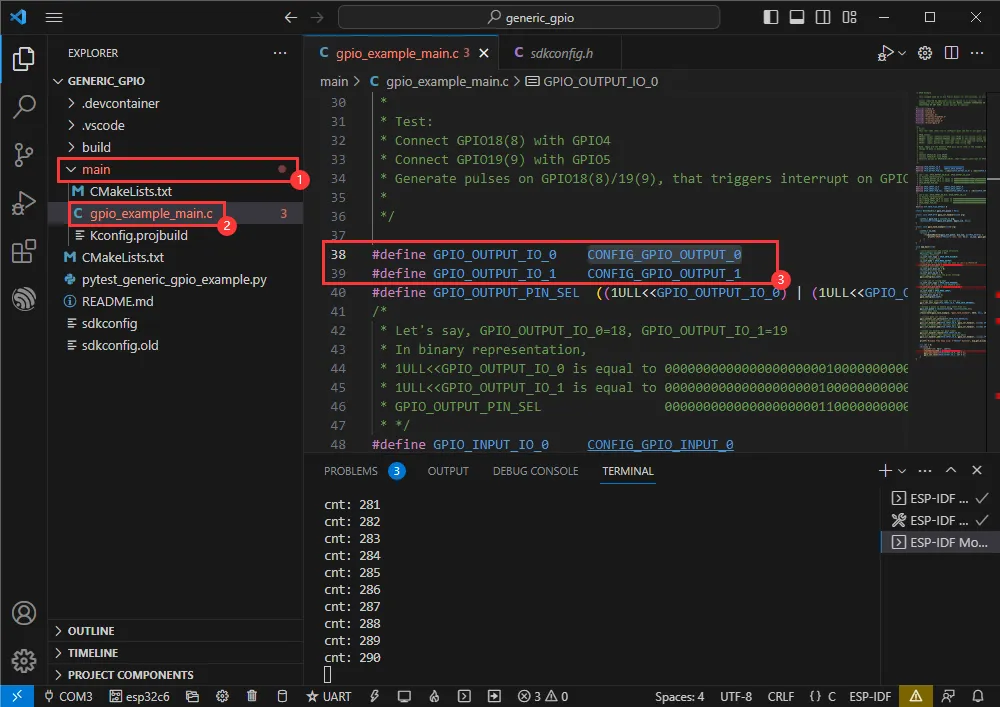This screenshot has width=1000, height=707.
Task: Select the COM3 serial port
Action: coord(75,696)
